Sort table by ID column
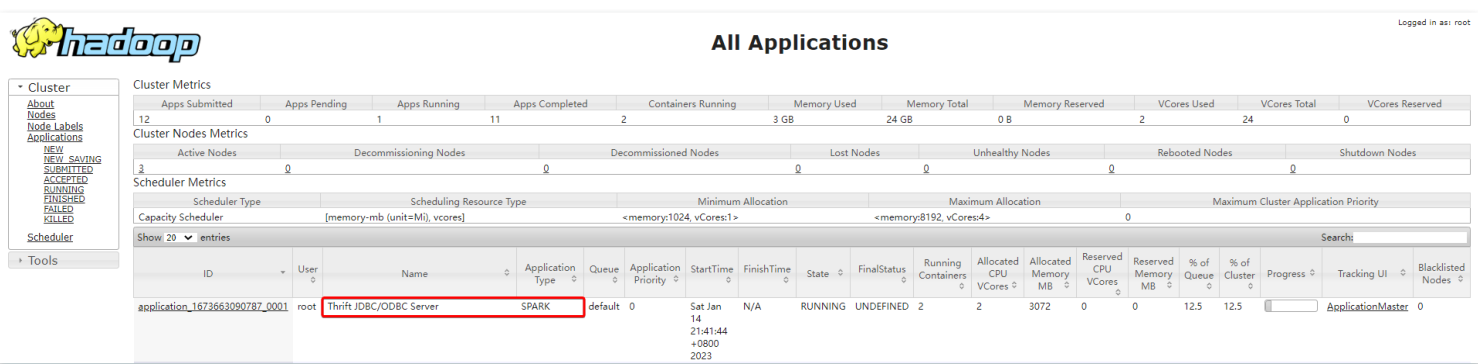 [x=213, y=273]
